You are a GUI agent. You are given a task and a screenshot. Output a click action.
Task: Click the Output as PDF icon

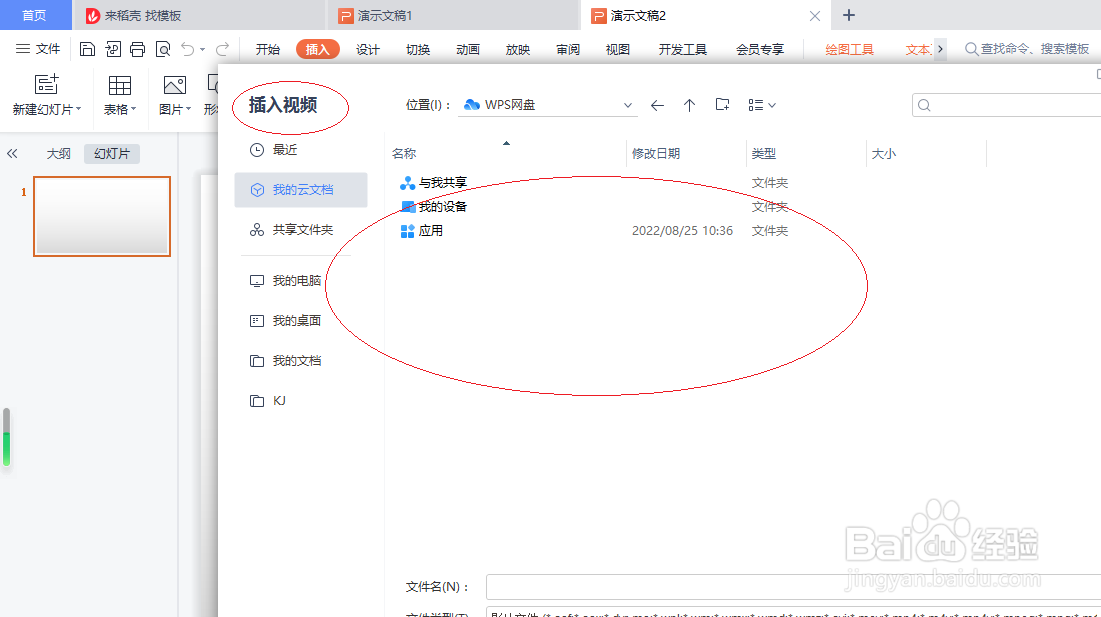[112, 48]
